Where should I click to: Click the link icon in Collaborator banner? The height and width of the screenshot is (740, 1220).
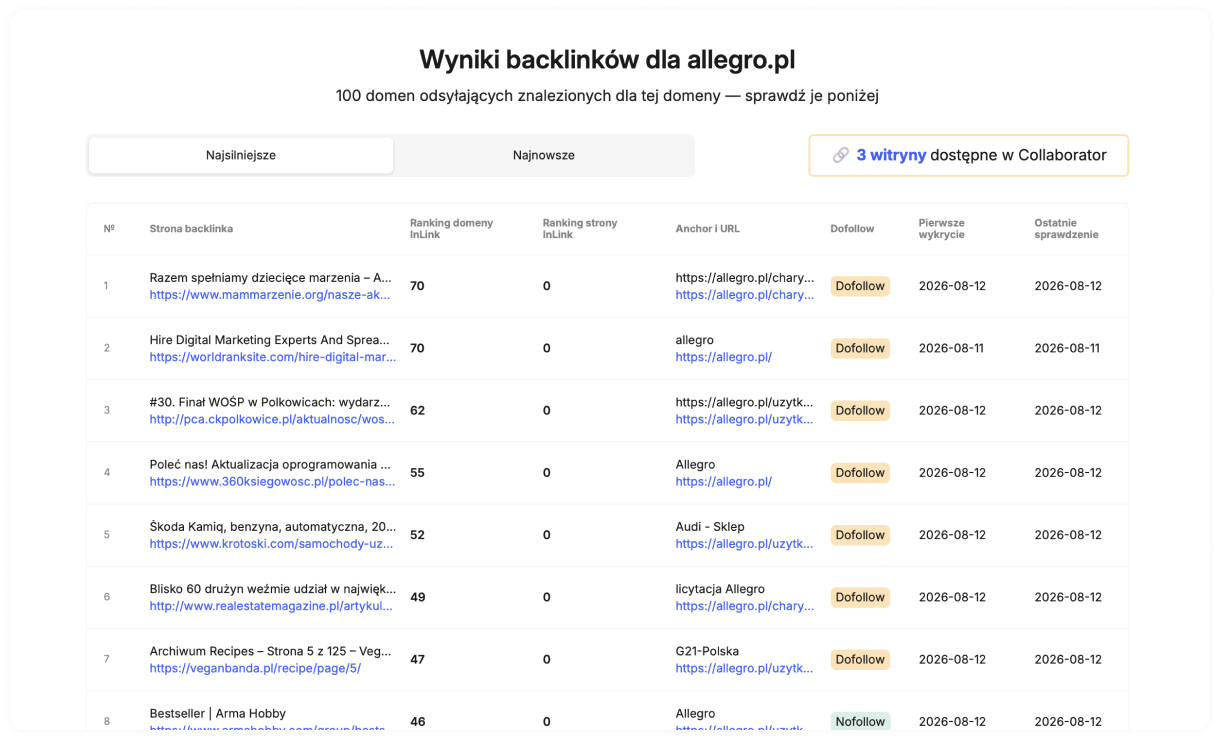tap(841, 155)
